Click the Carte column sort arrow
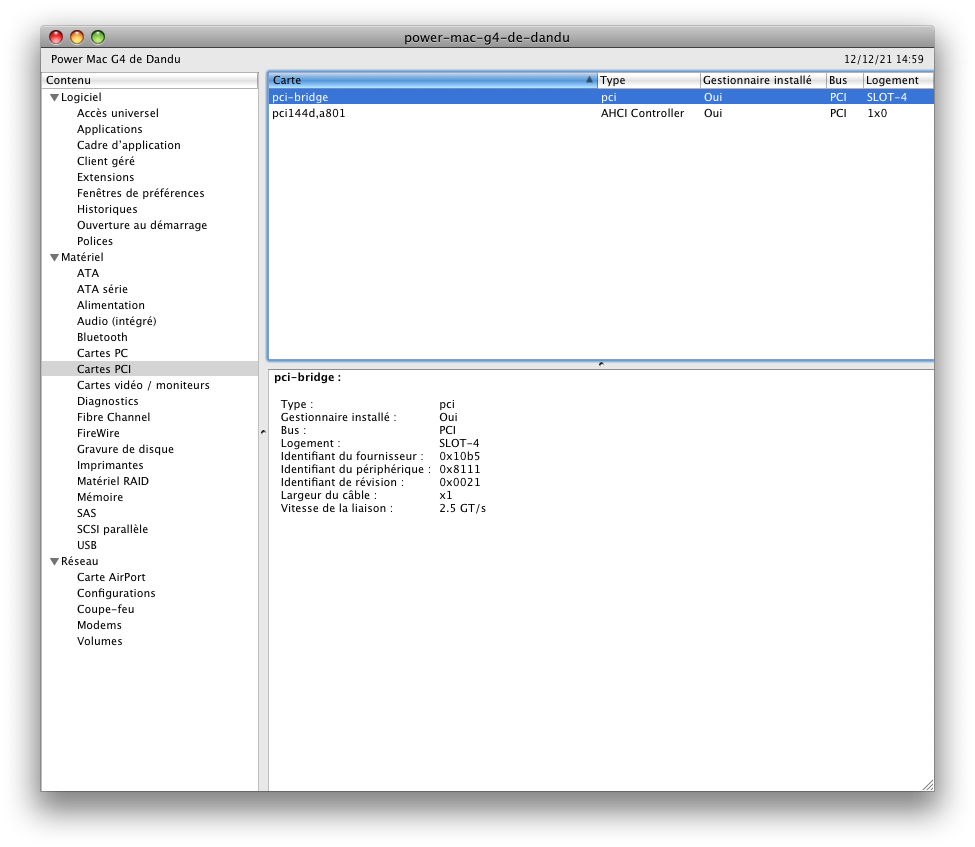 [x=589, y=80]
